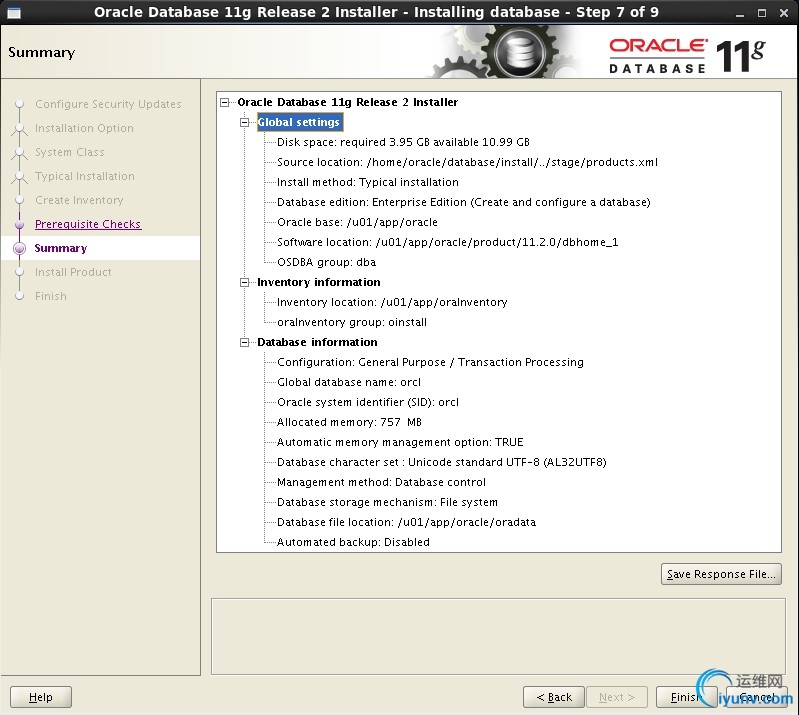Viewport: 799px width, 715px height.
Task: Click the Typical Installation step
Action: coord(85,176)
